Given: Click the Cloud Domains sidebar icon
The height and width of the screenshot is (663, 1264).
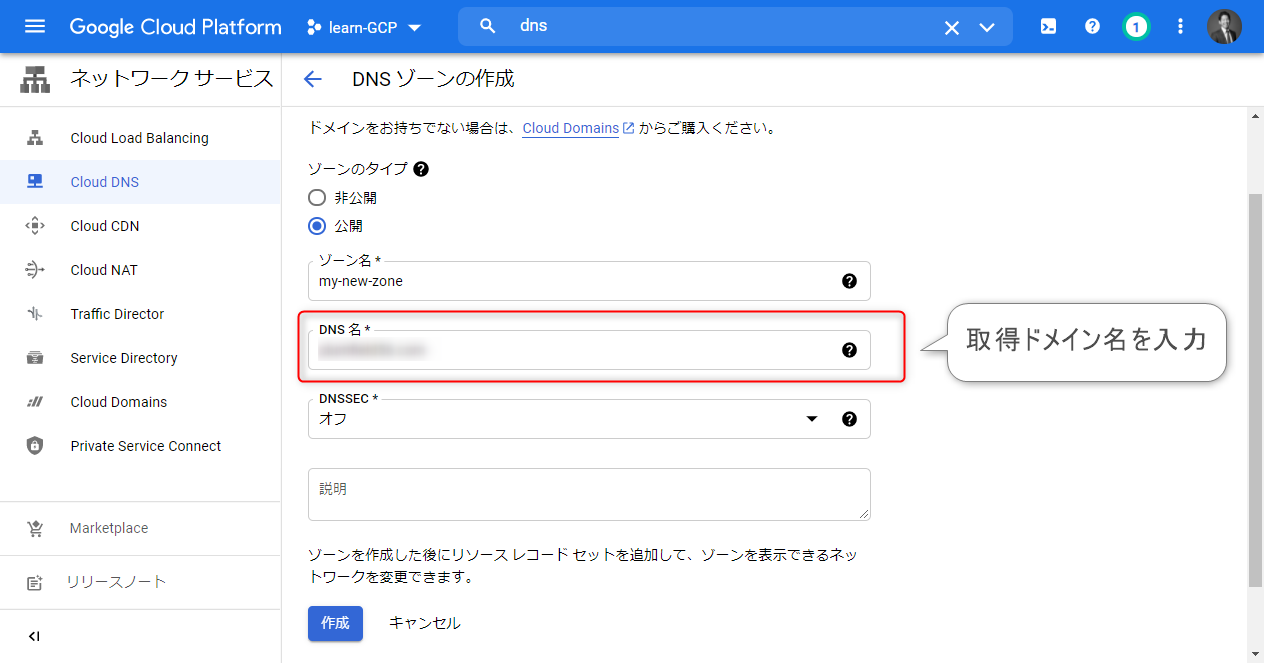Looking at the screenshot, I should 35,402.
